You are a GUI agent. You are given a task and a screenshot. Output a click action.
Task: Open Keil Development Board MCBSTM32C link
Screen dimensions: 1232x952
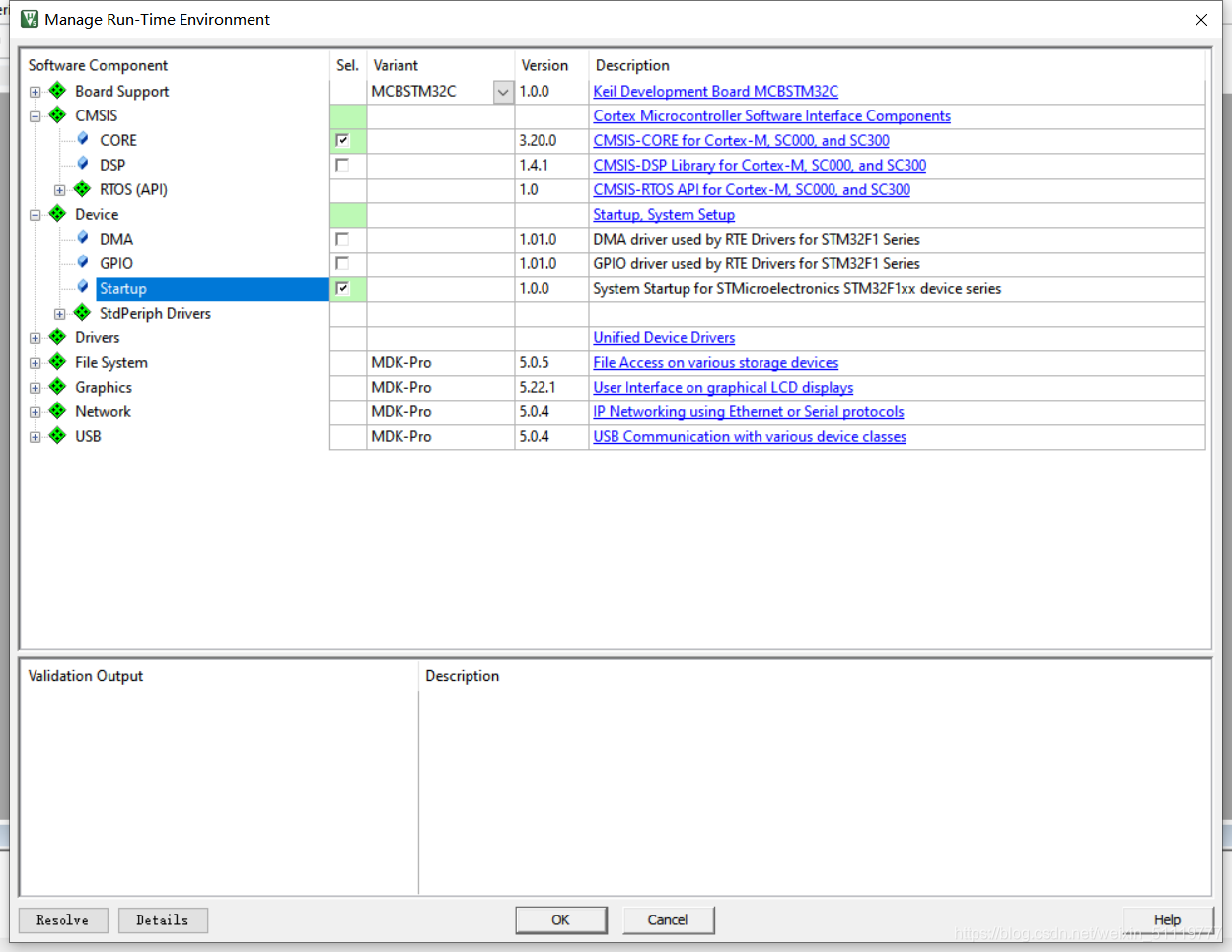pos(715,91)
